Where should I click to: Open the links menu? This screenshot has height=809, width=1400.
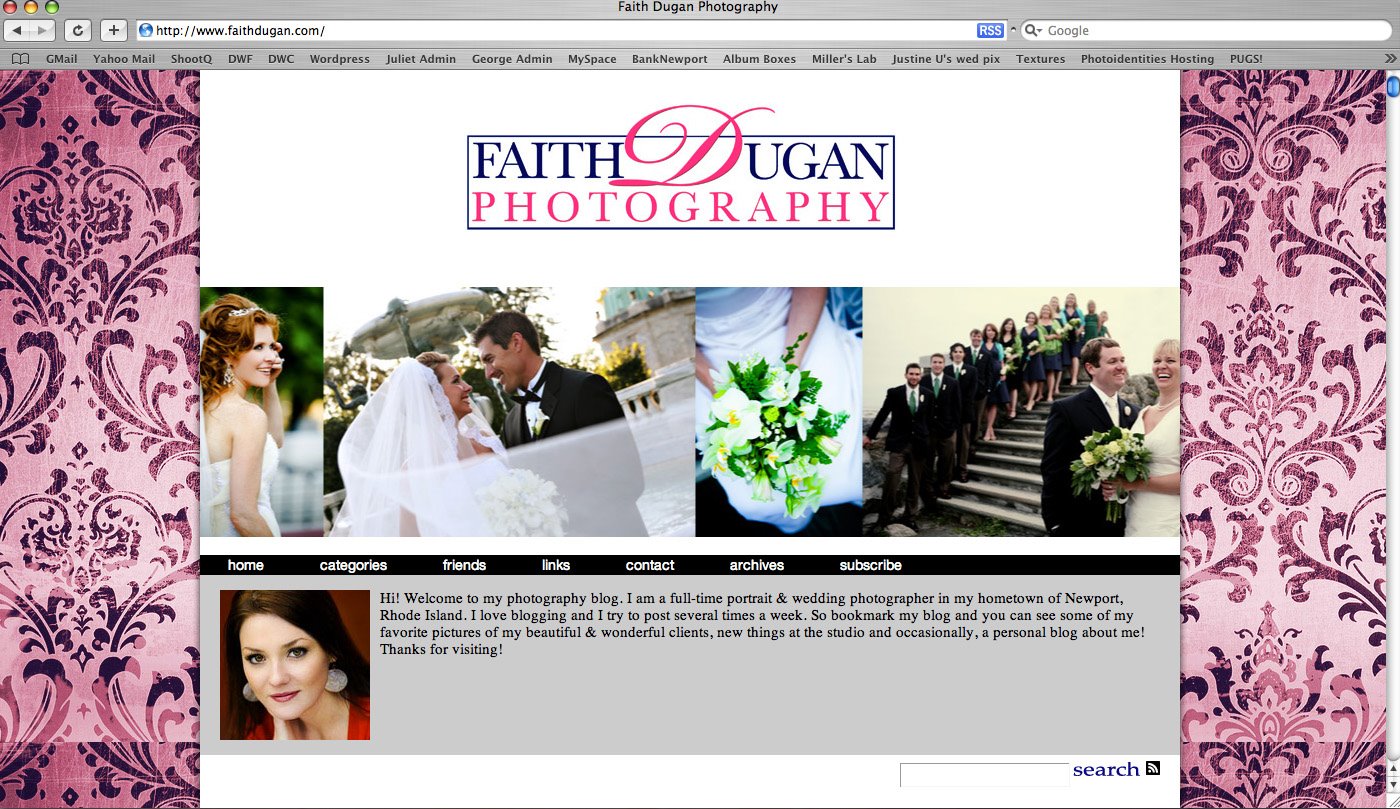[x=556, y=565]
